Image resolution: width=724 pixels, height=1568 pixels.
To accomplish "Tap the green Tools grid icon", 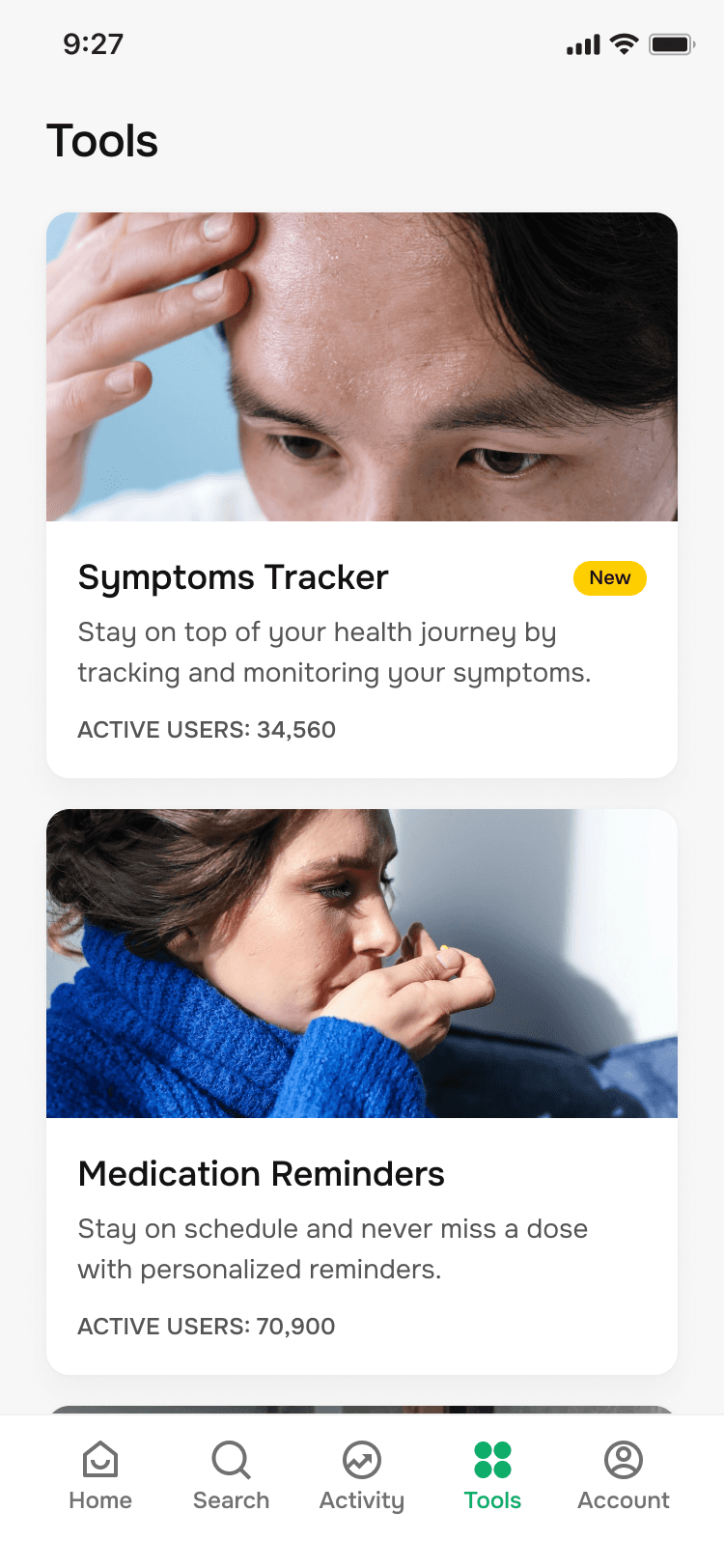I will click(x=492, y=1460).
